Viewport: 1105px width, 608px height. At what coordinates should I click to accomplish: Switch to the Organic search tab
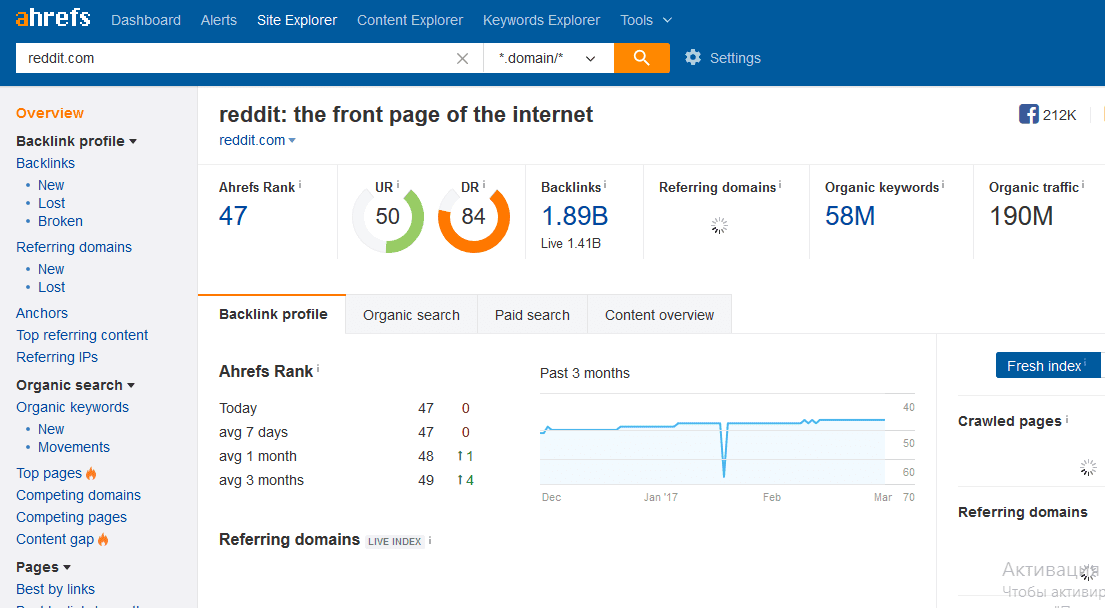pyautogui.click(x=412, y=315)
